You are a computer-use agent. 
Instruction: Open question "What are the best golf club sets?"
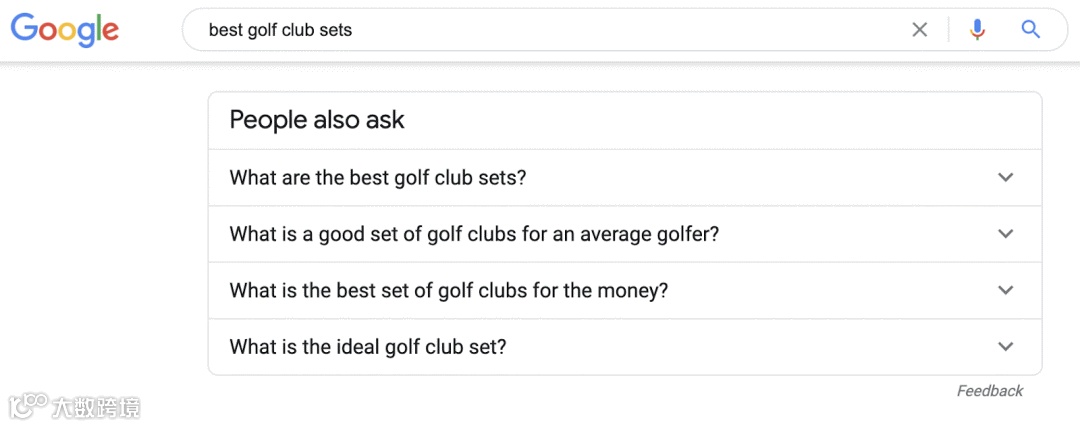pyautogui.click(x=378, y=178)
